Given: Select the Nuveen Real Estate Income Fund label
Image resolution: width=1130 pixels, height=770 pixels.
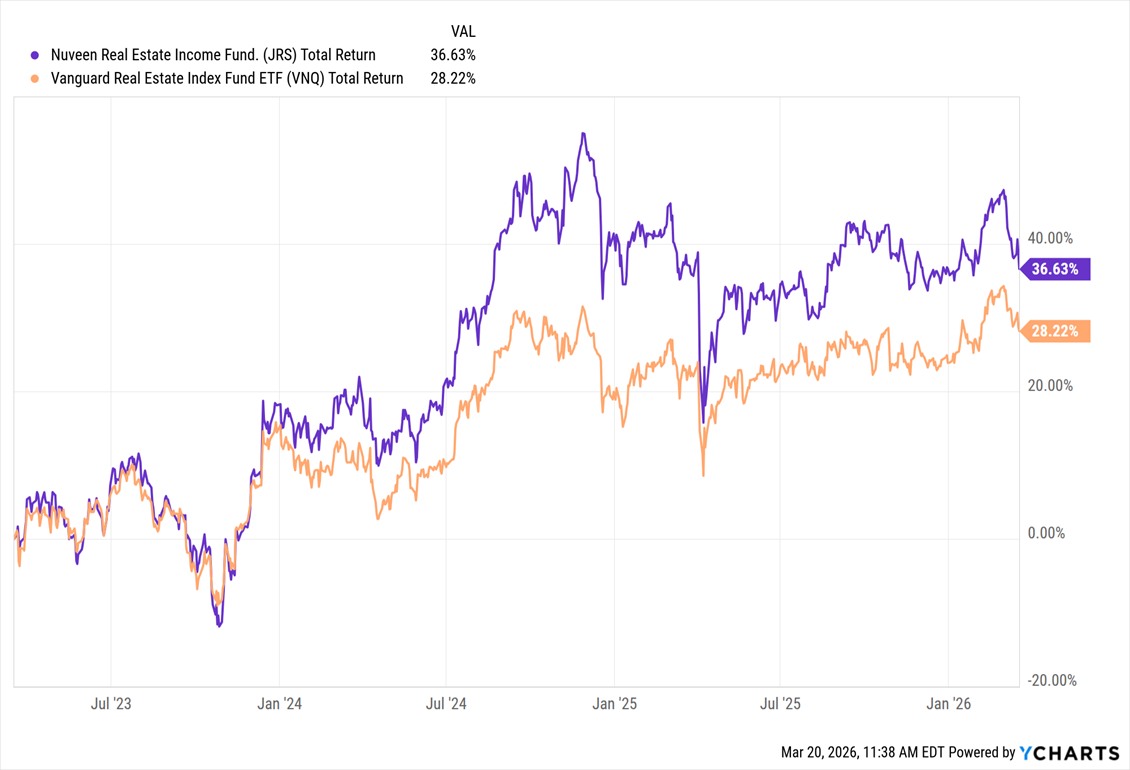Looking at the screenshot, I should pyautogui.click(x=213, y=56).
